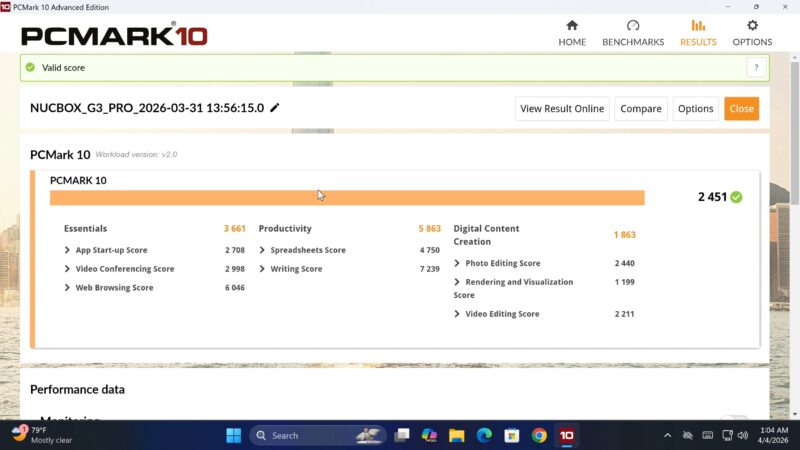This screenshot has width=800, height=450.
Task: Click the Essentials score 3 661
Action: point(235,229)
